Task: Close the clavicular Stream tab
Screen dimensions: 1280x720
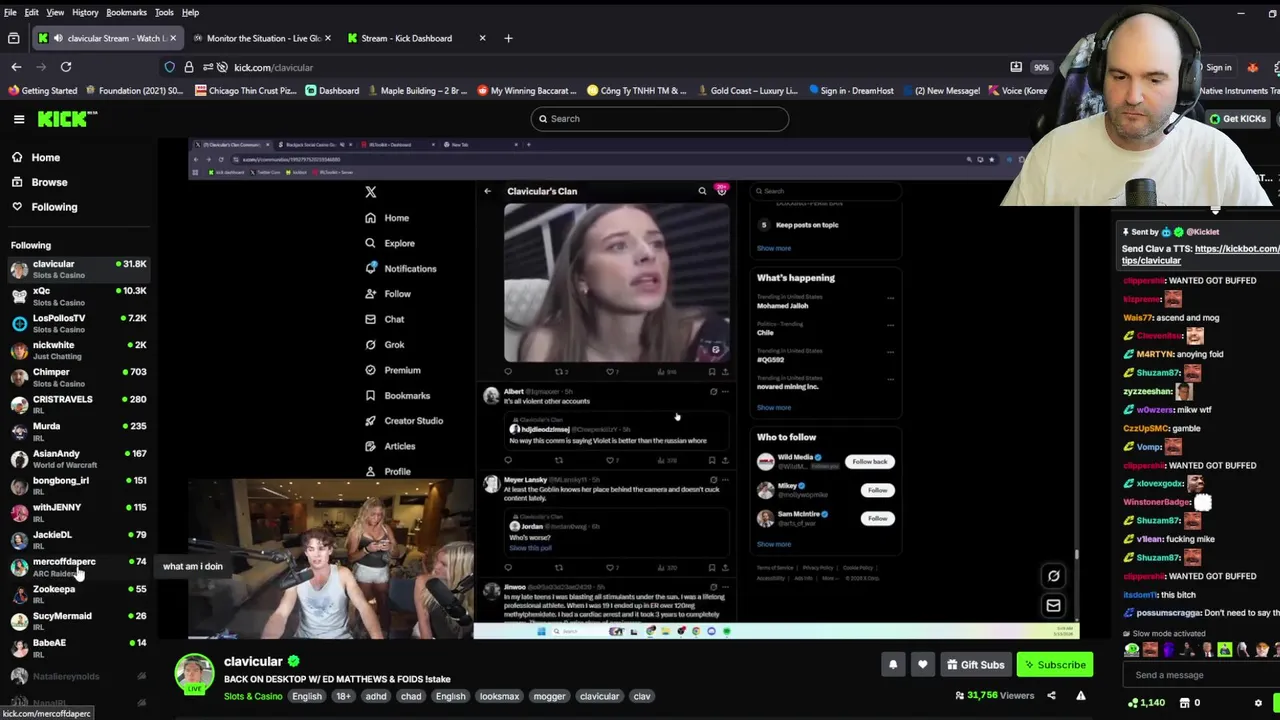Action: (x=173, y=38)
